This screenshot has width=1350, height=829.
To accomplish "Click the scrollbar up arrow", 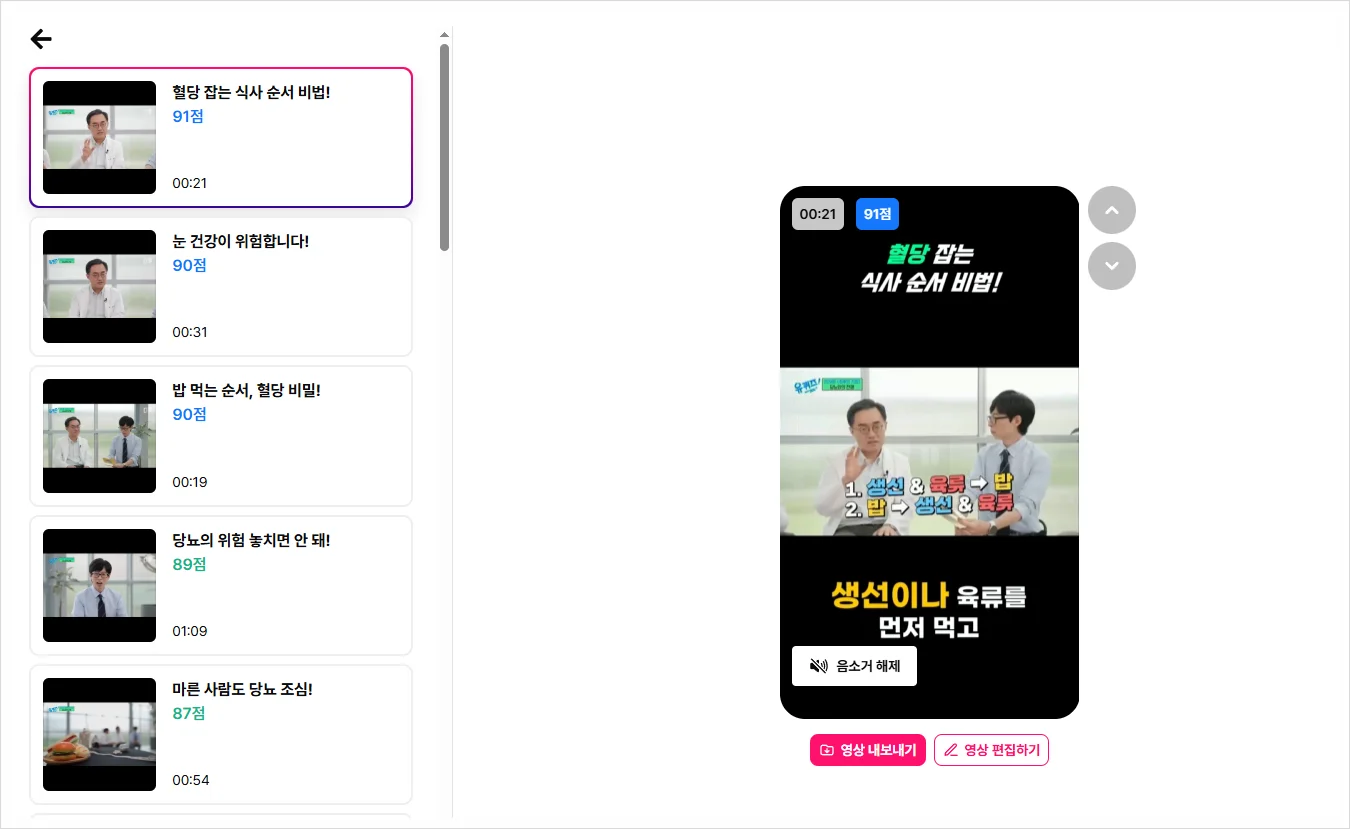I will point(445,35).
